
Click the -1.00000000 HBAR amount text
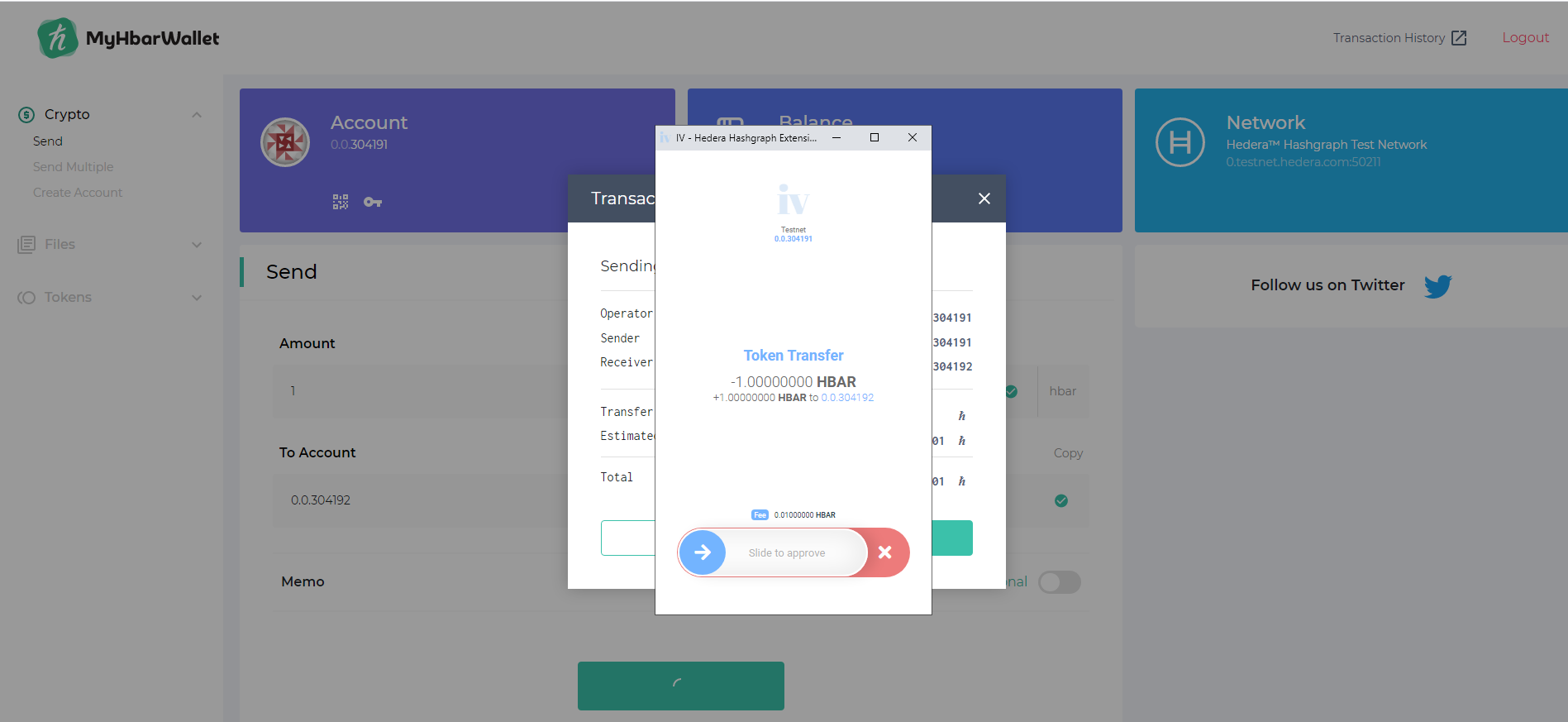click(794, 382)
